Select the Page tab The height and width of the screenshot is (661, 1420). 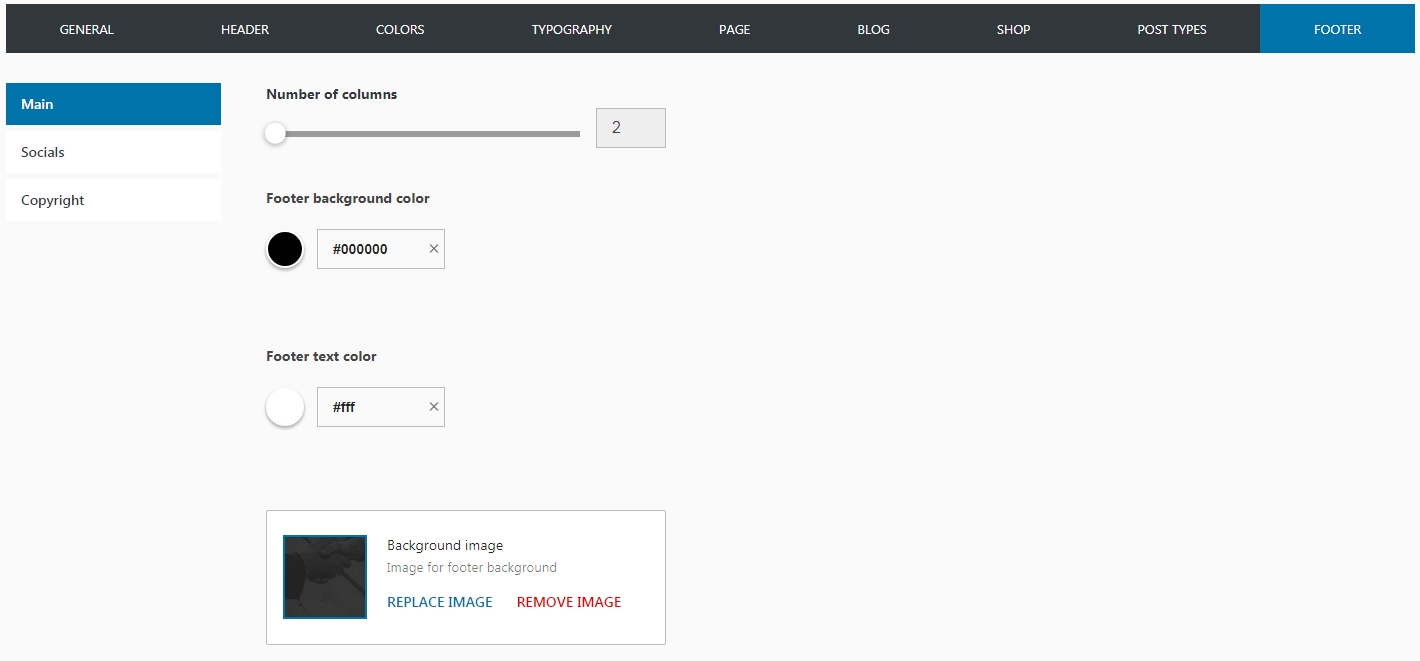734,29
